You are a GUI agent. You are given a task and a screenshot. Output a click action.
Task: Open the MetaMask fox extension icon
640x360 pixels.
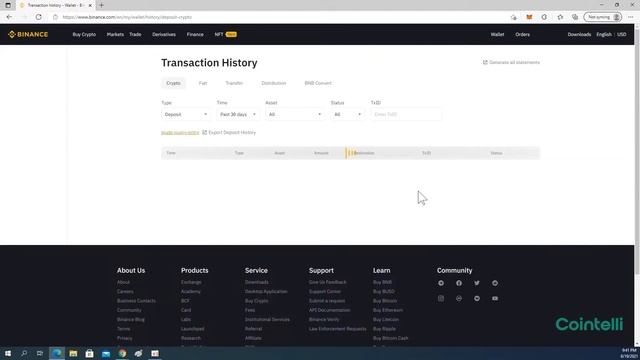(x=529, y=17)
